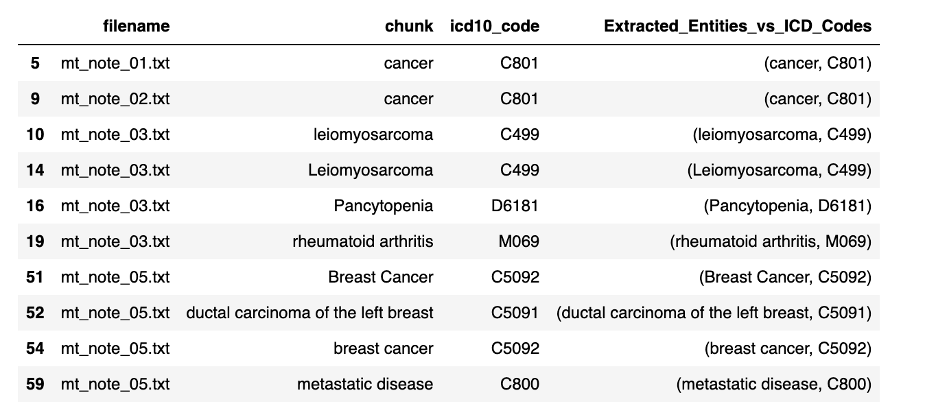Select the ductal carcinoma of the left breast chunk
The height and width of the screenshot is (406, 936).
pyautogui.click(x=310, y=312)
